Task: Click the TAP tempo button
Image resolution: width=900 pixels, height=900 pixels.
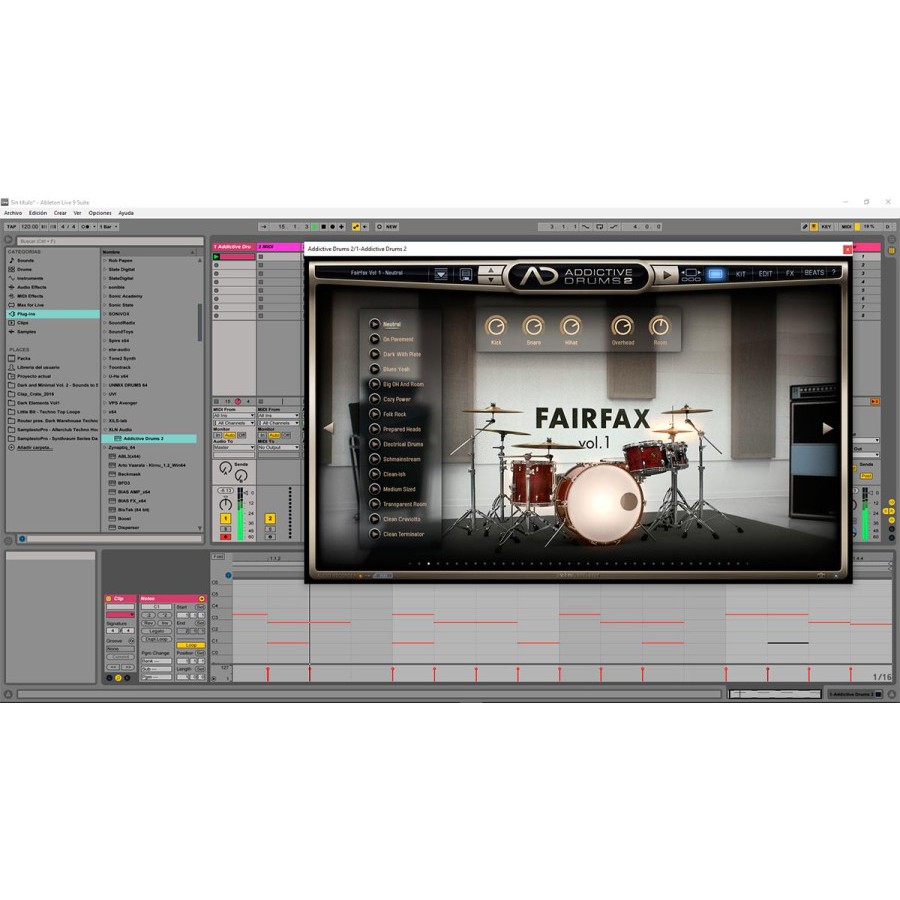Action: 11,227
